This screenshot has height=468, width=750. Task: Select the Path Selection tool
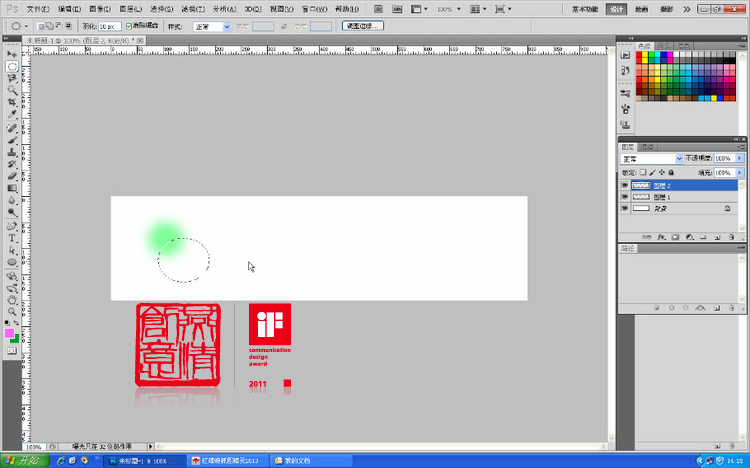point(12,250)
